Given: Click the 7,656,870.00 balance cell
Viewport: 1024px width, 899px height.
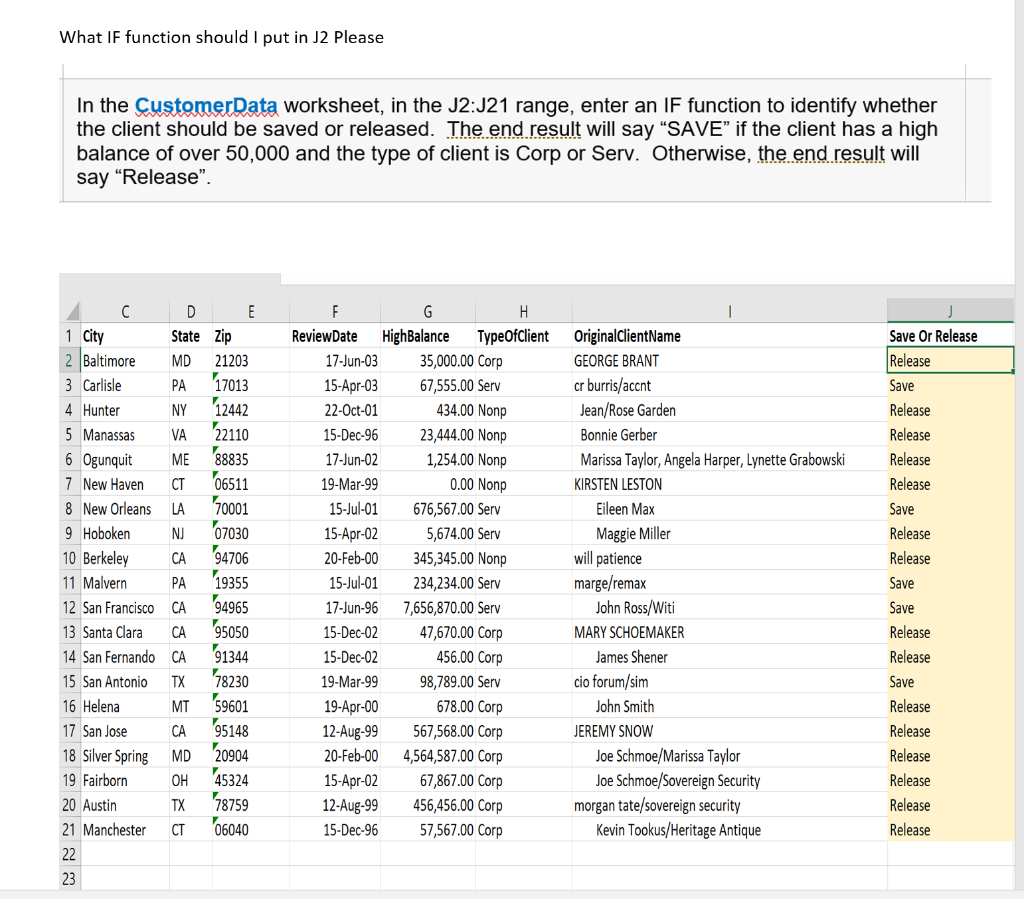Looking at the screenshot, I should [x=428, y=607].
